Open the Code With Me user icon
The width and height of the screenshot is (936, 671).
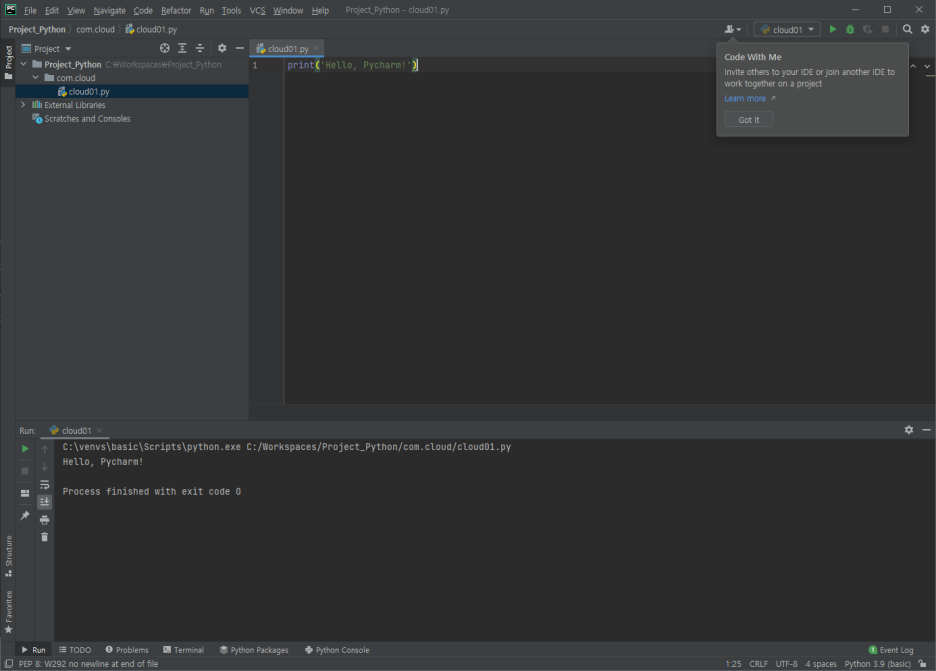(x=732, y=29)
